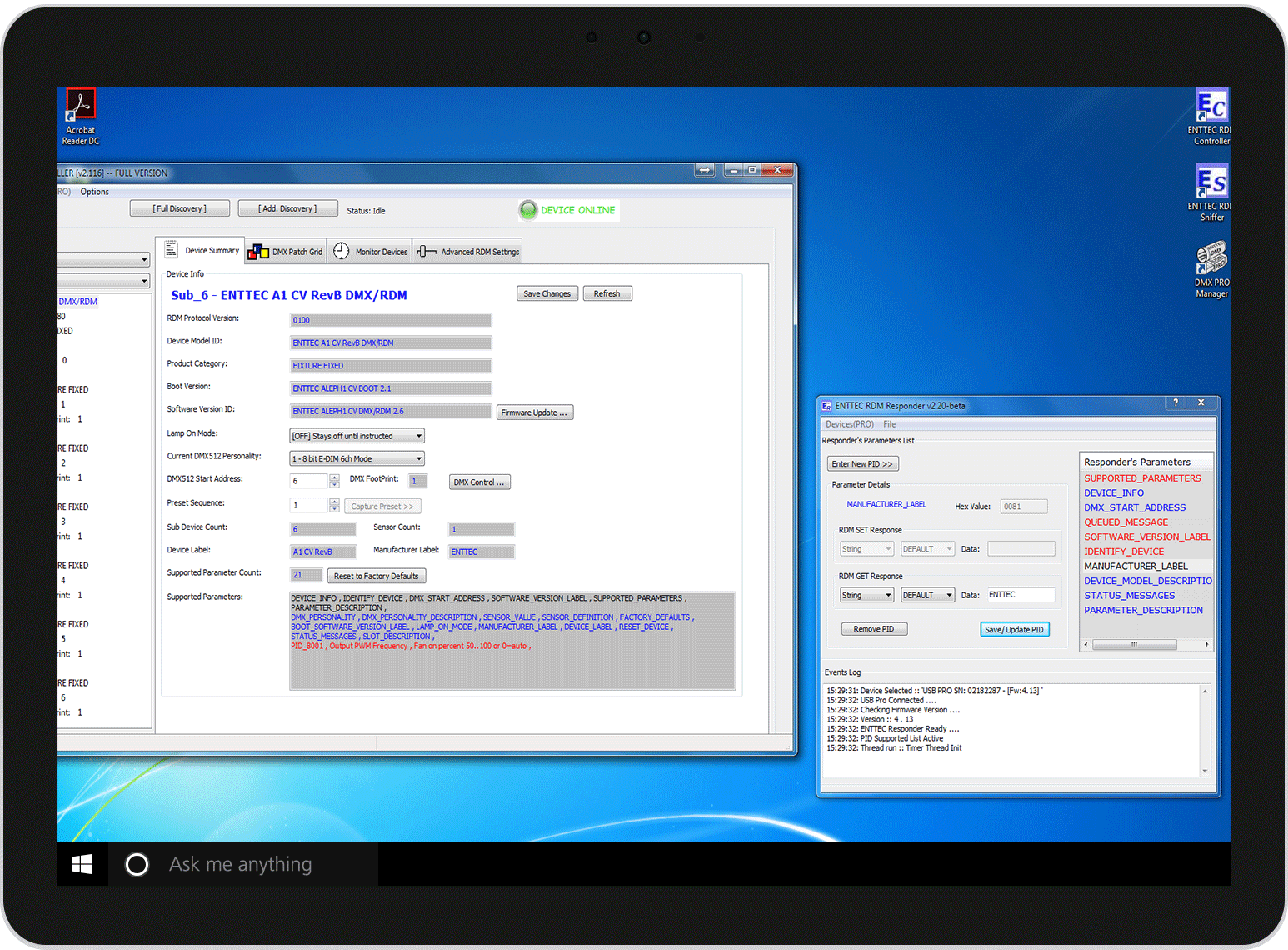This screenshot has width=1288, height=950.
Task: Select IDENTIFY_DEVICE in responder list
Action: 1124,552
